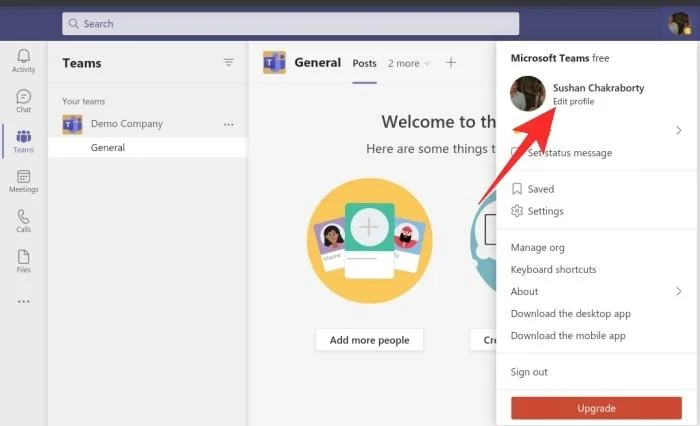Click the Edit profile link
The image size is (700, 426).
coord(574,101)
